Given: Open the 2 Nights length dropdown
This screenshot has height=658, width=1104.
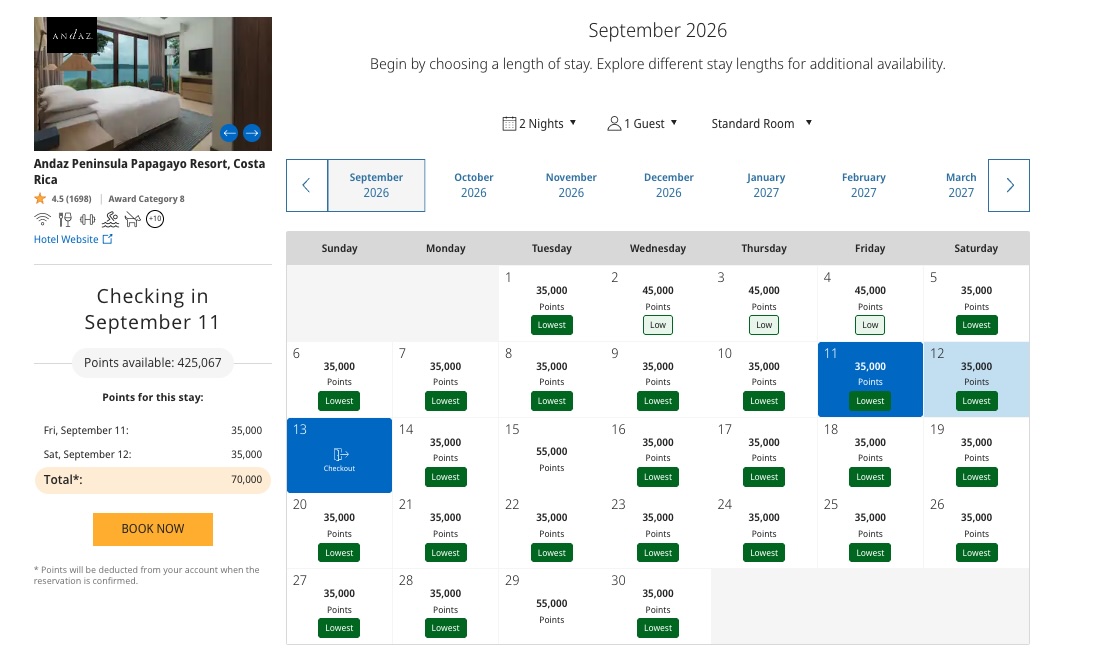Looking at the screenshot, I should pyautogui.click(x=539, y=123).
